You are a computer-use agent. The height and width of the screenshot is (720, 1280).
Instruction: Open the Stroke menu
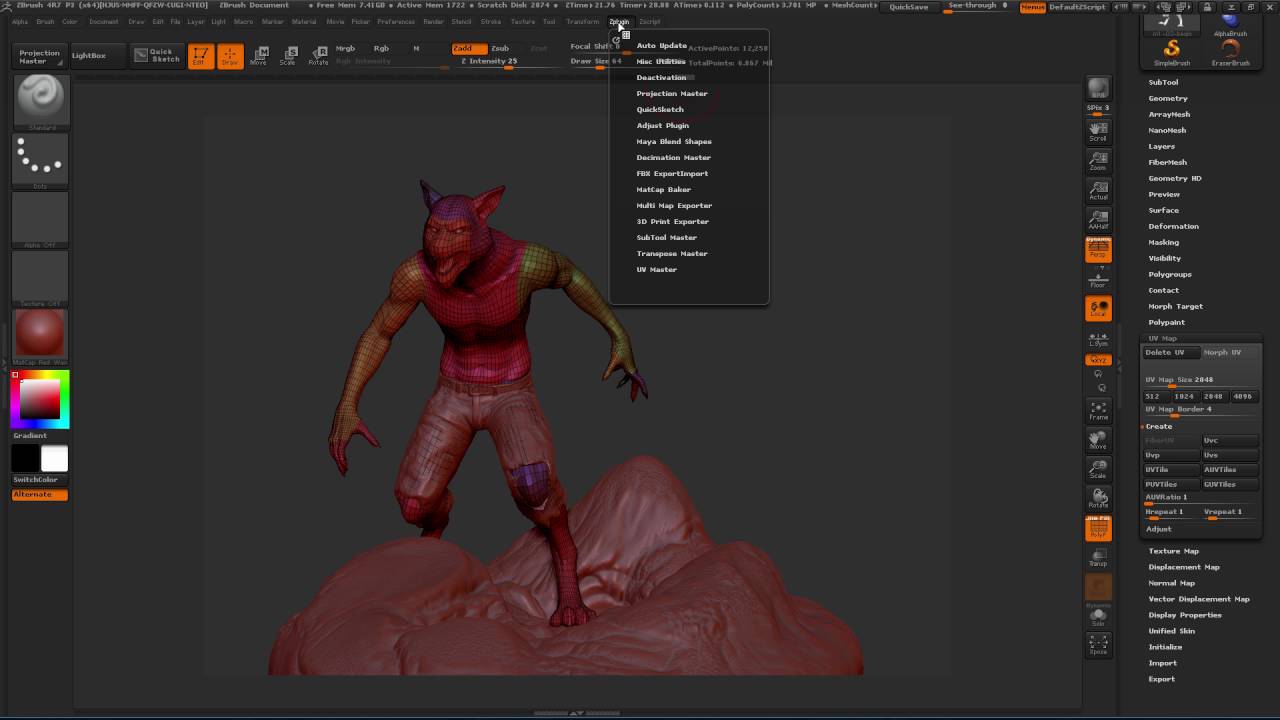491,21
